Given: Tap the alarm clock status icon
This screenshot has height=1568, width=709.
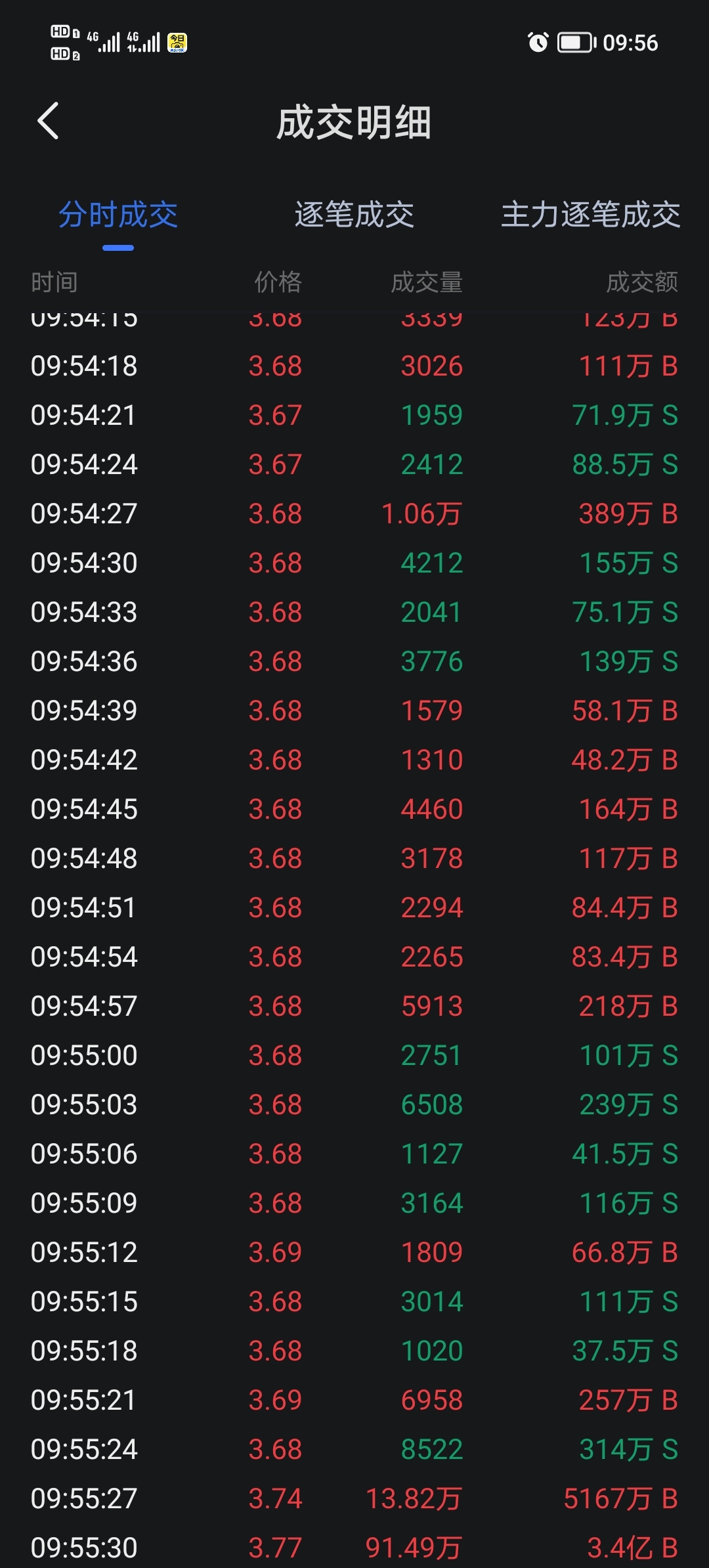Looking at the screenshot, I should tap(538, 43).
